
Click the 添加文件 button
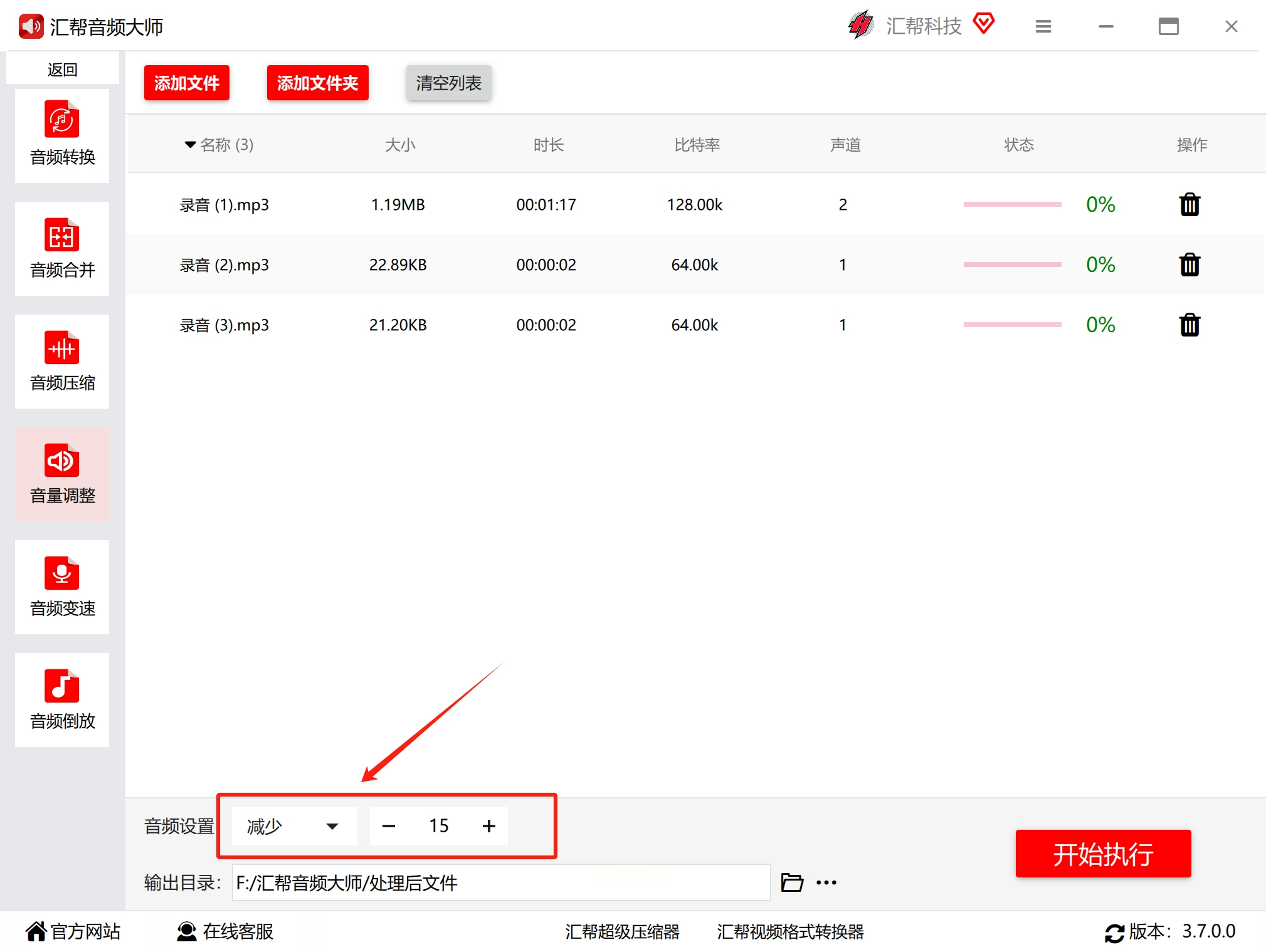coord(186,83)
